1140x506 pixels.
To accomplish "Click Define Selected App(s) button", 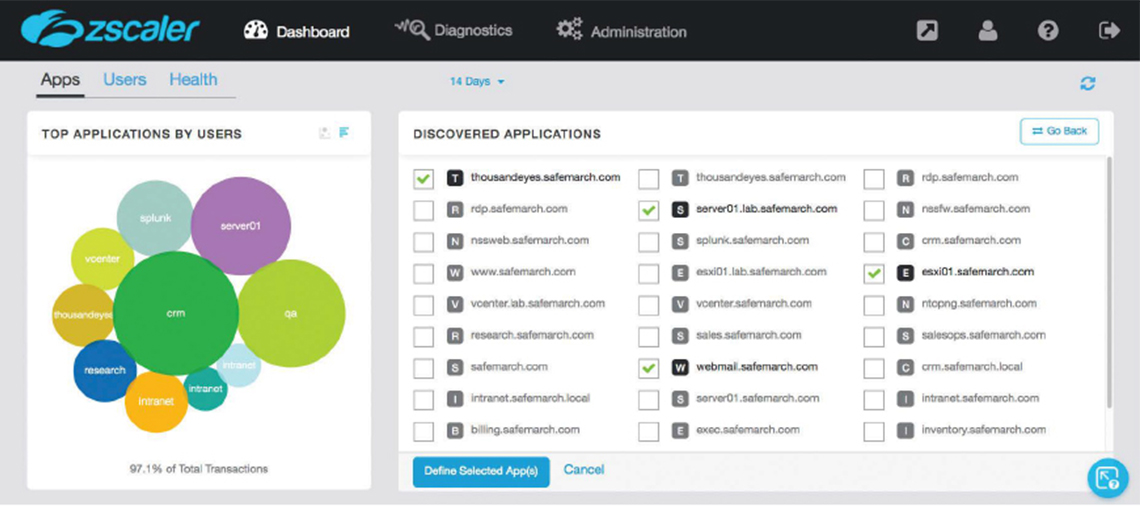I will [481, 471].
